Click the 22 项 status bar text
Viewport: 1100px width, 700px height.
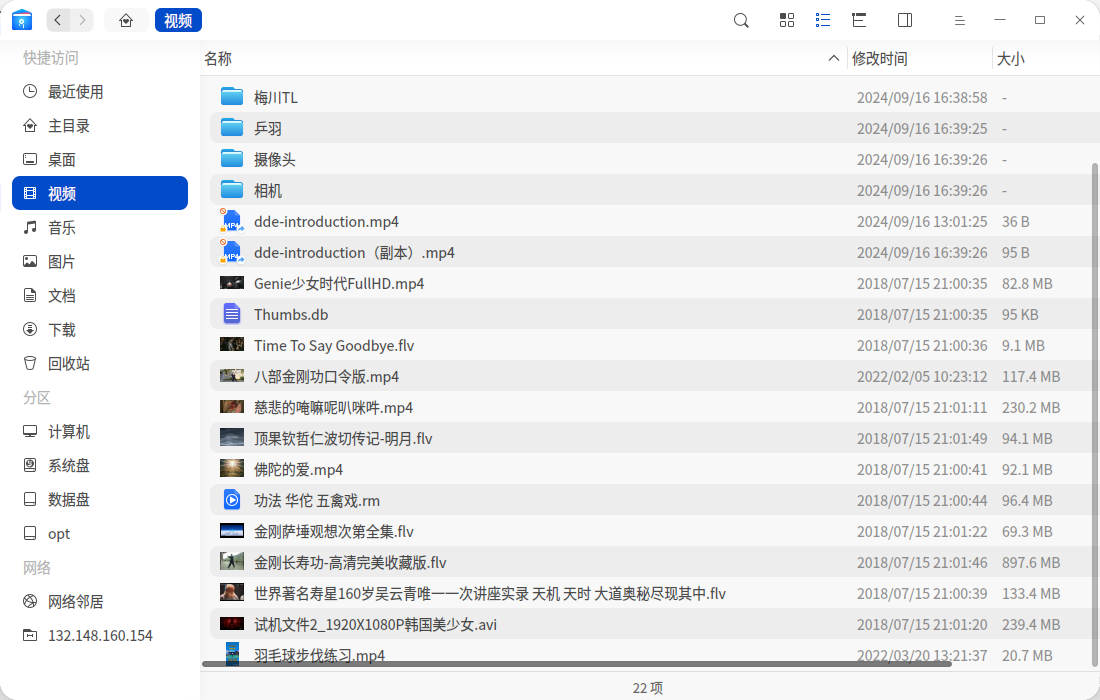click(648, 688)
